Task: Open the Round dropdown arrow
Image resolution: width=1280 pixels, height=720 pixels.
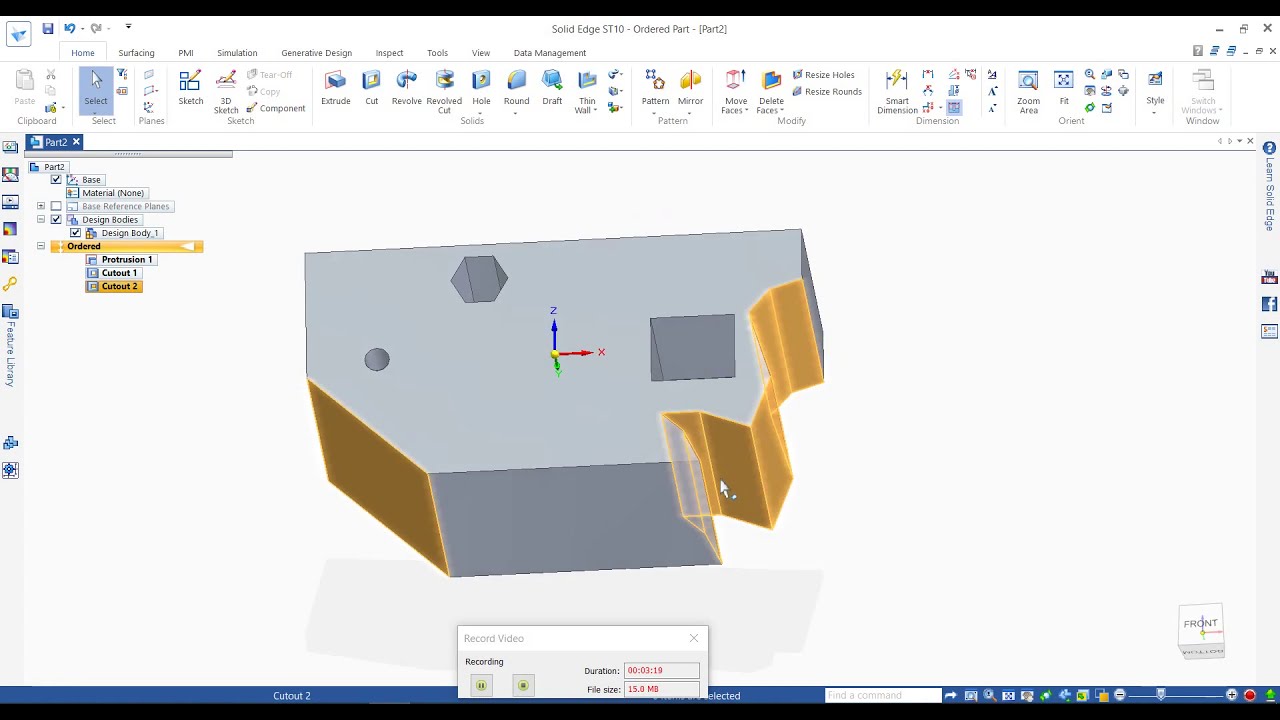Action: click(x=516, y=112)
